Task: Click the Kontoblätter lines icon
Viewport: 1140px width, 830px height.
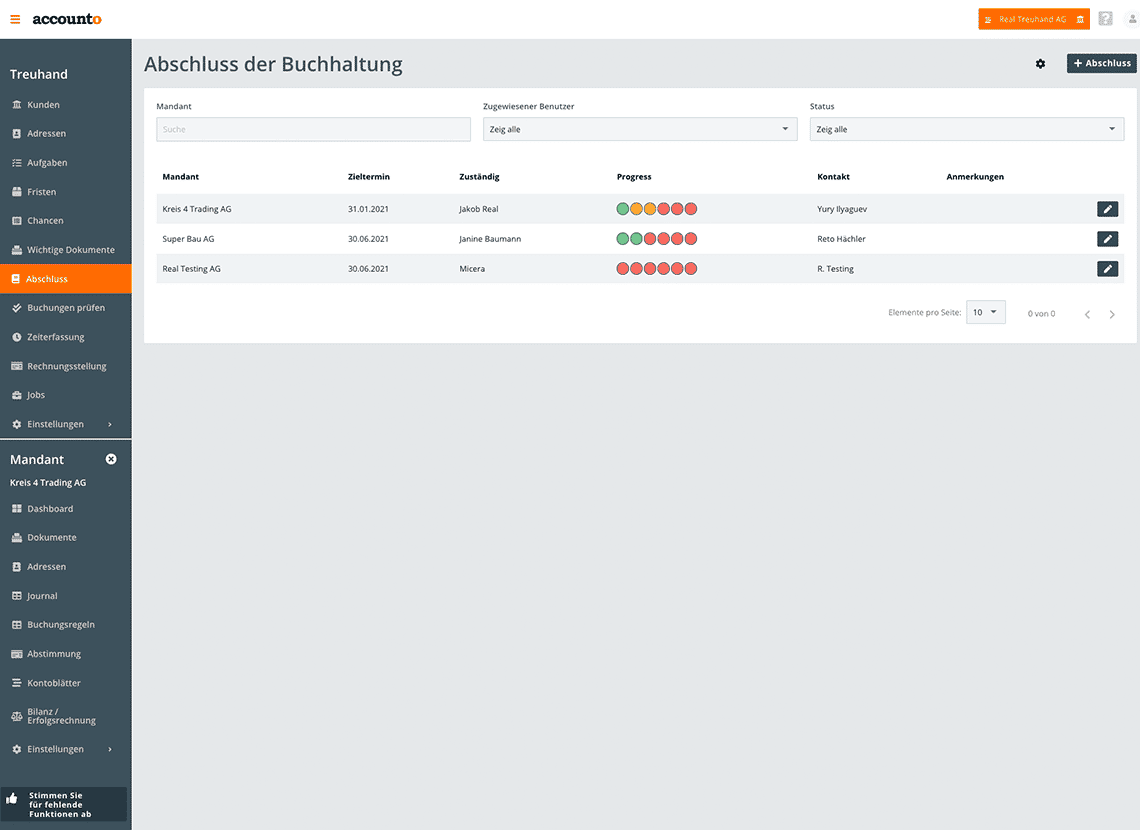Action: pyautogui.click(x=17, y=683)
